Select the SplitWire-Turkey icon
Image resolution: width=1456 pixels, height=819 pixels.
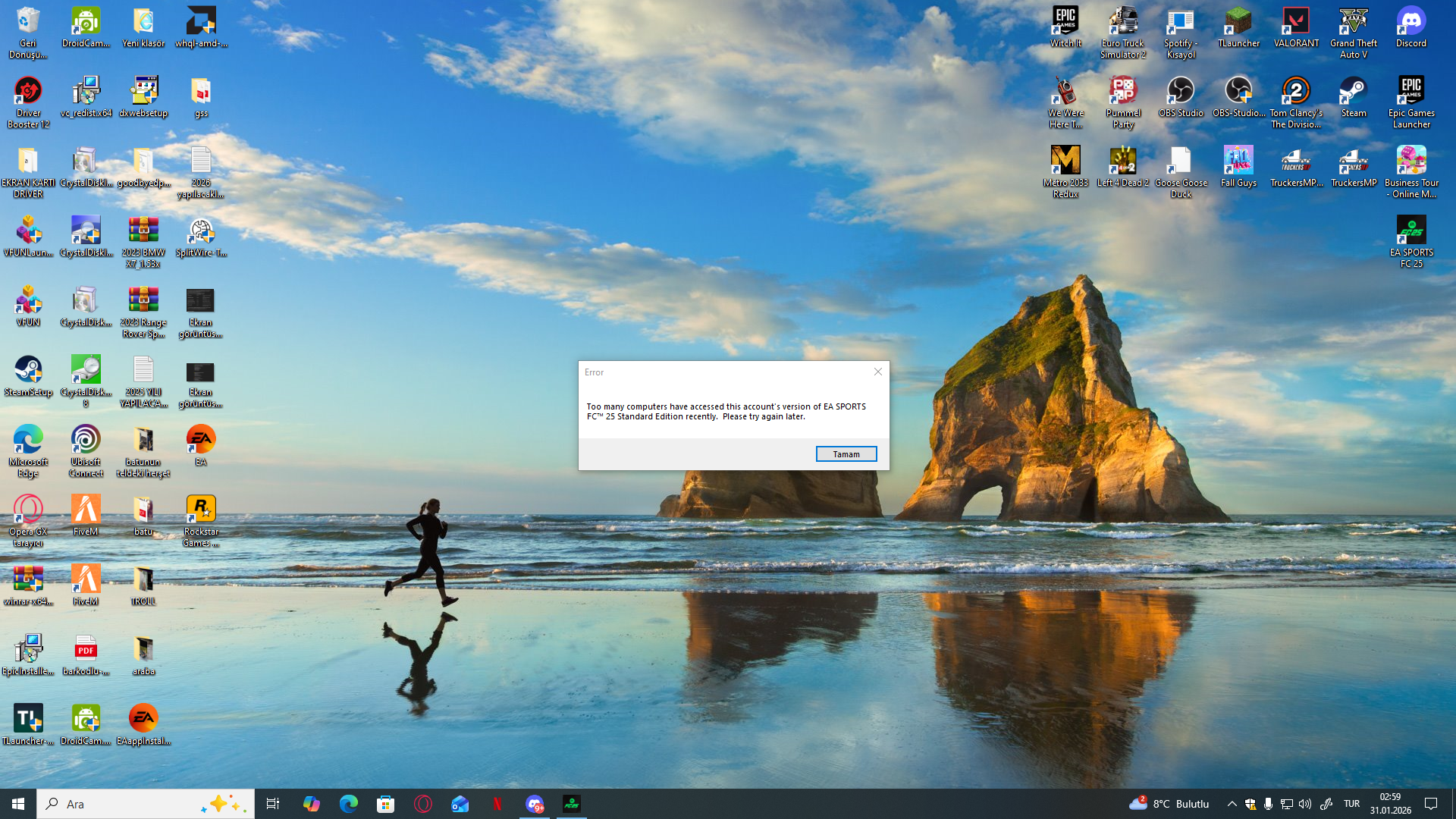click(x=201, y=237)
